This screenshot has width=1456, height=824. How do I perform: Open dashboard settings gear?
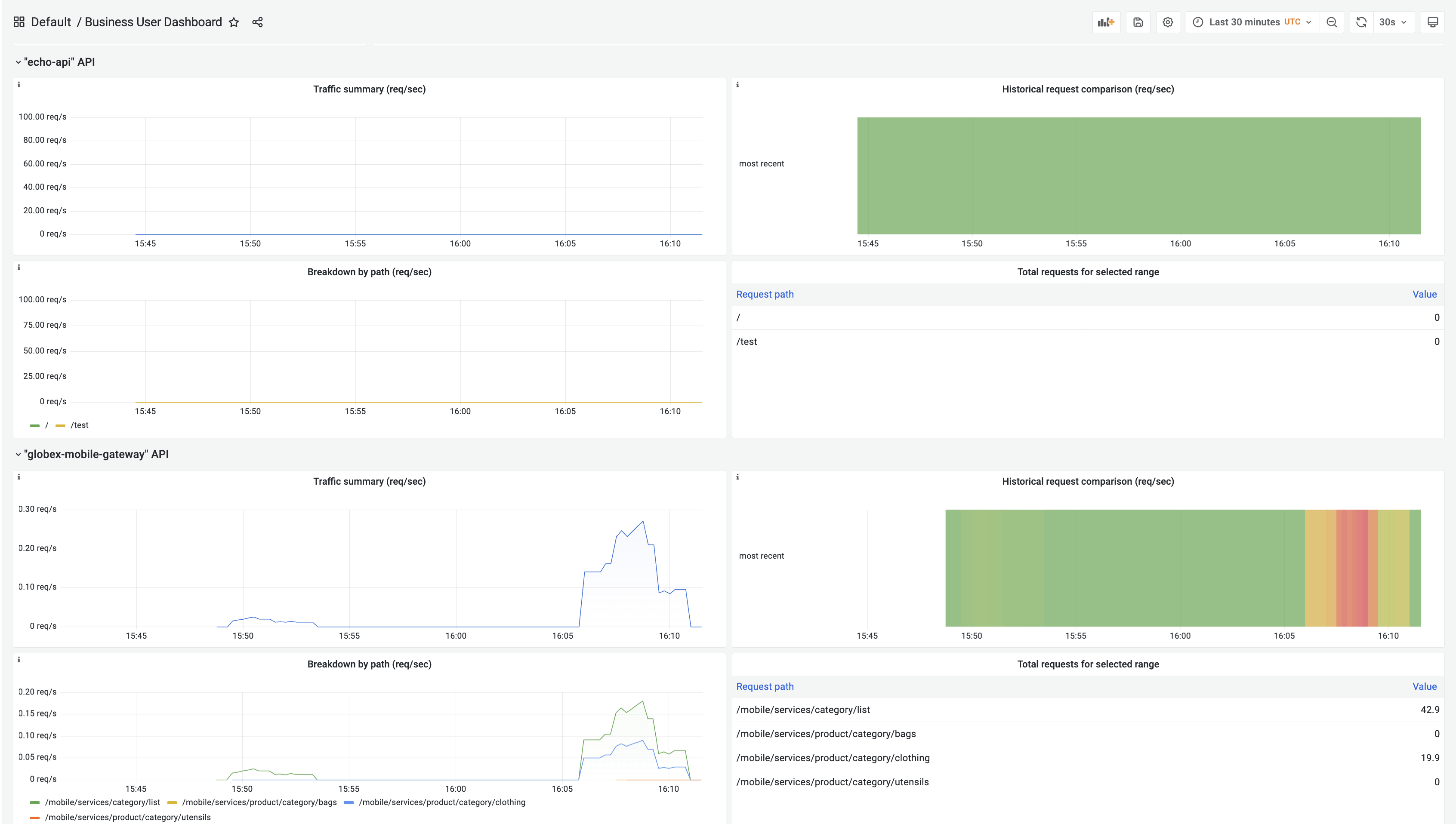coord(1168,22)
